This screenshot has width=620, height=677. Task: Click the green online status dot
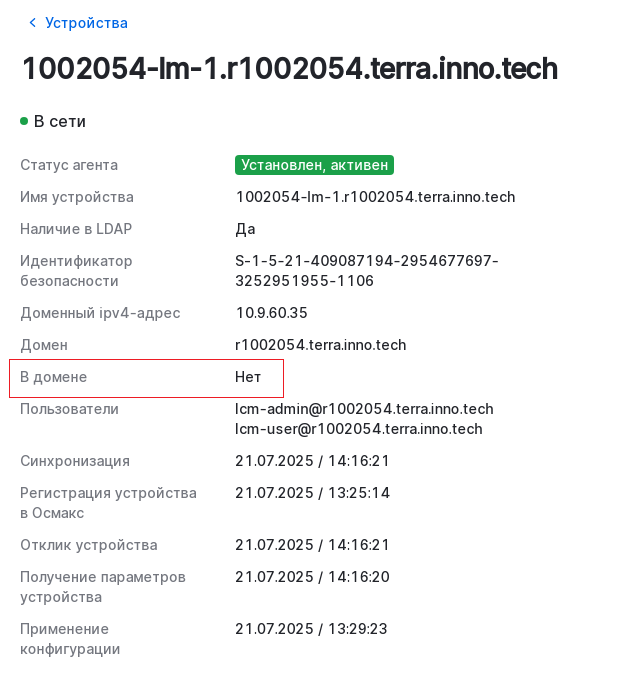pyautogui.click(x=24, y=121)
